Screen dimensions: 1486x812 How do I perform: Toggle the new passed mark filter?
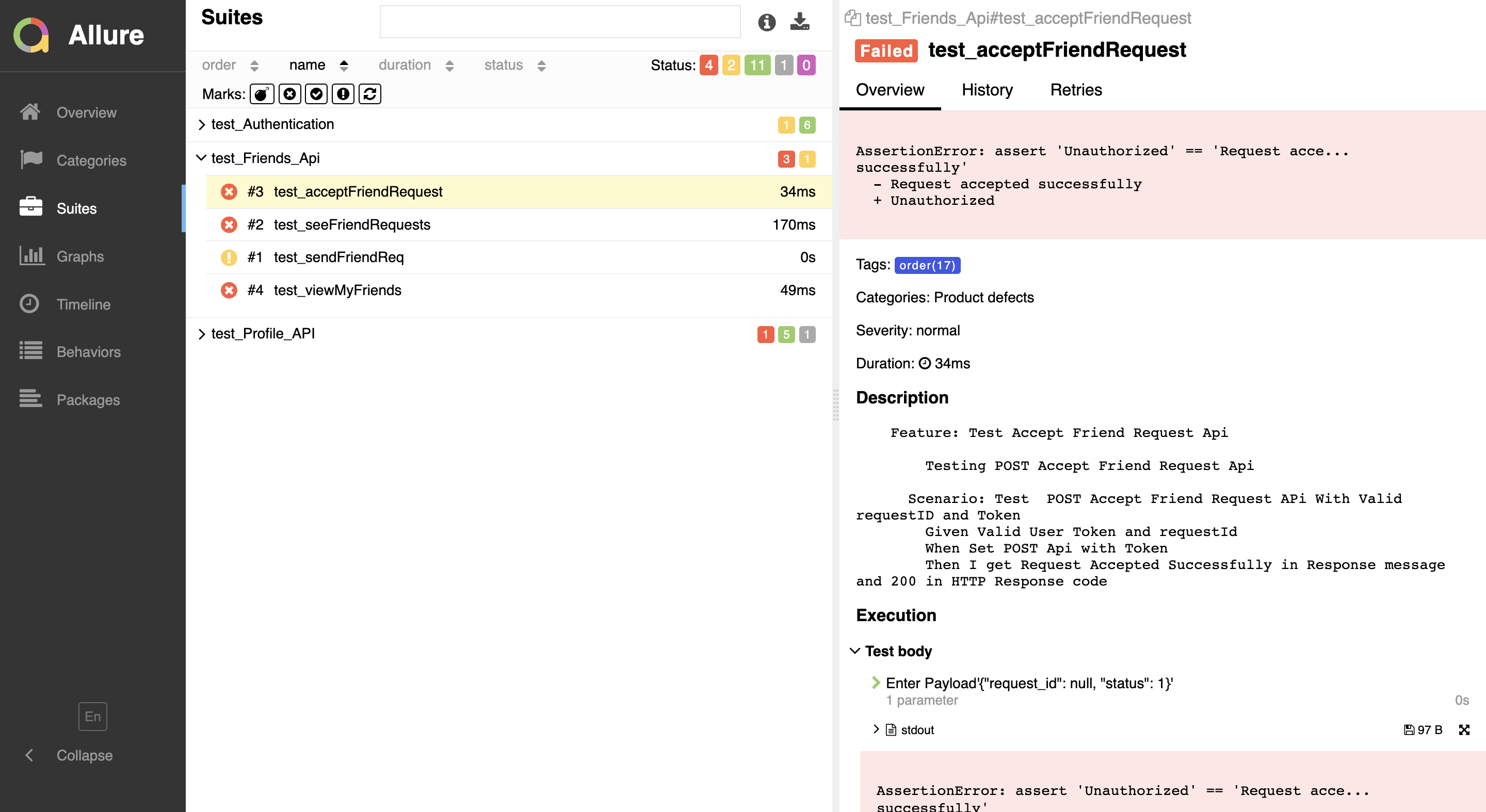coord(316,94)
